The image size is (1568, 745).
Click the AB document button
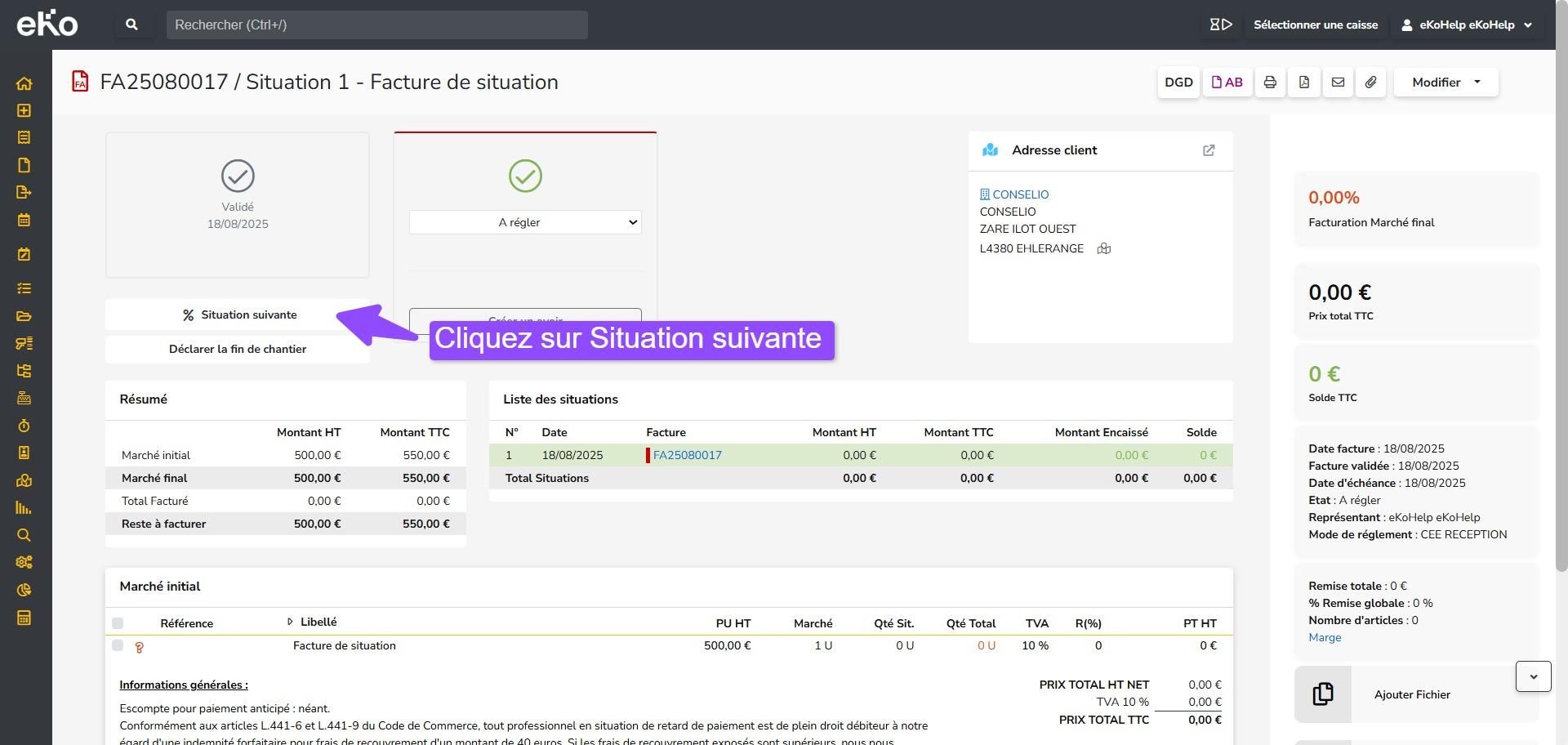(x=1227, y=83)
